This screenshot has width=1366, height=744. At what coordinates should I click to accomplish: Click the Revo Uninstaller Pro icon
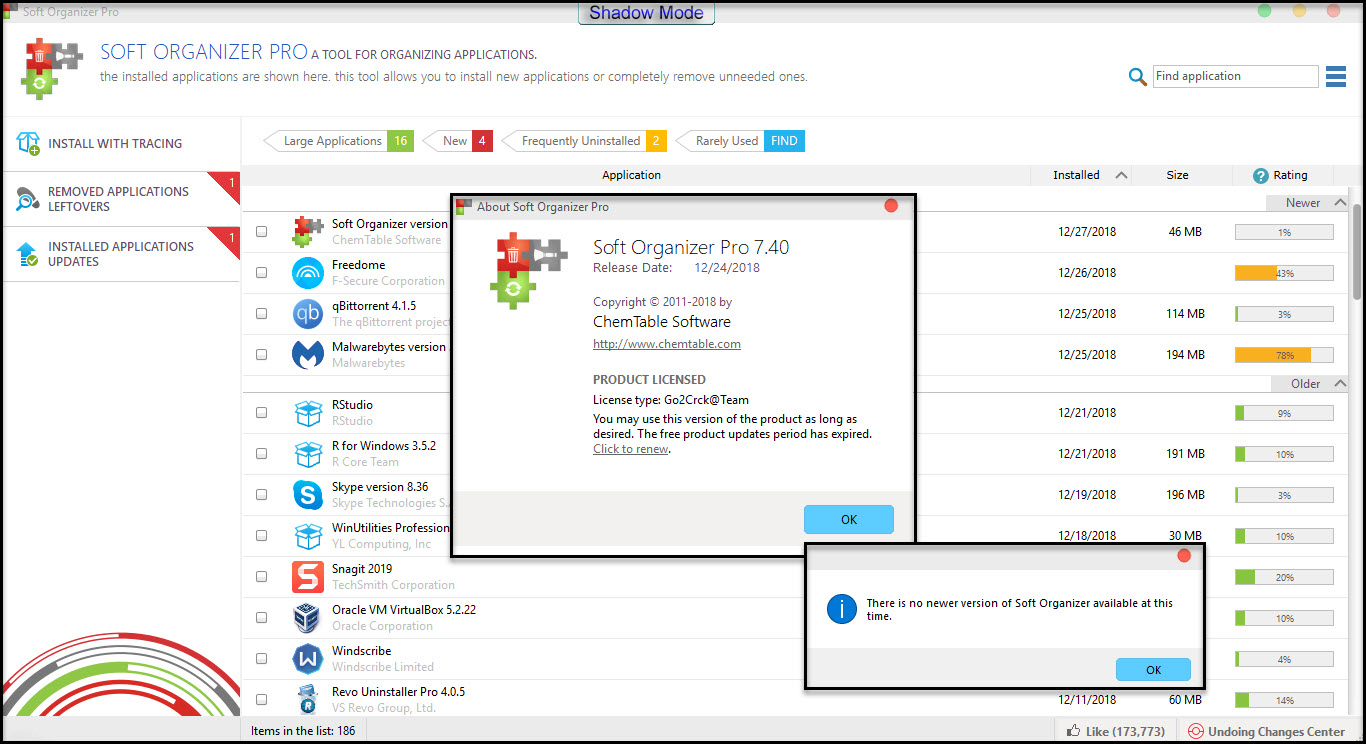tap(308, 699)
